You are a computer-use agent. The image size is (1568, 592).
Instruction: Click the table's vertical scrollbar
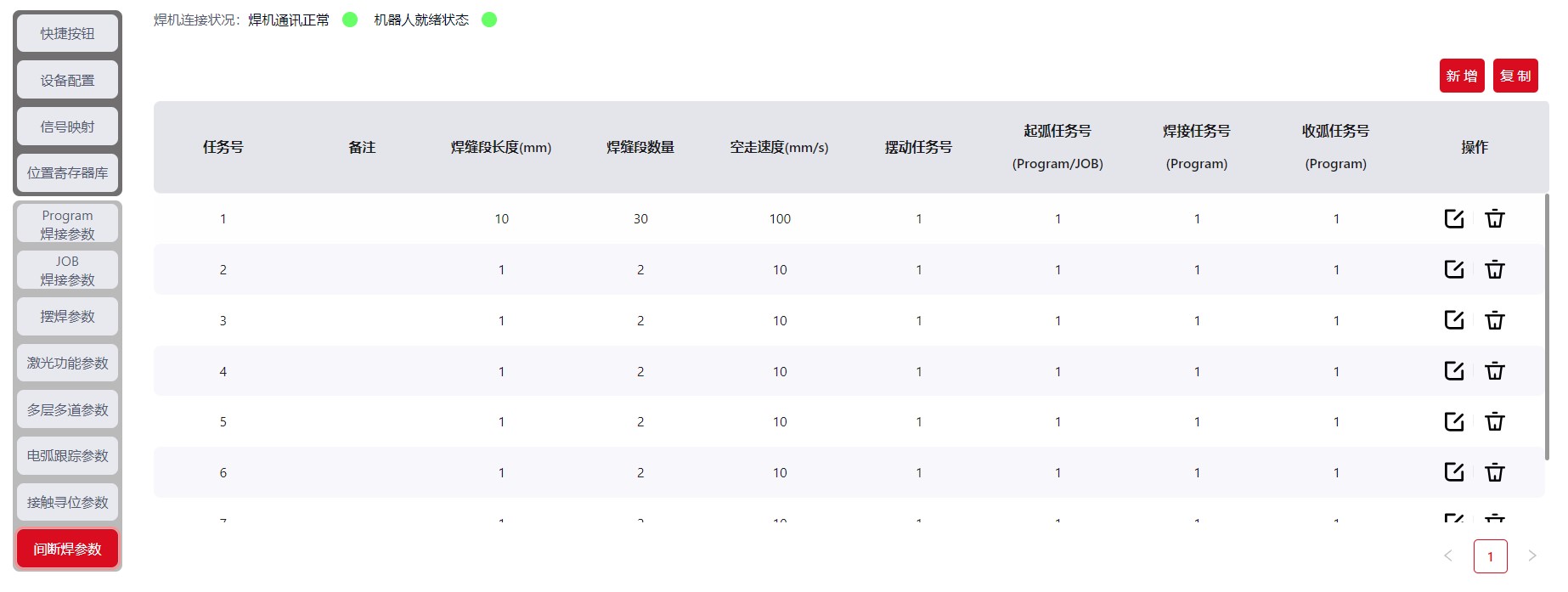[1546, 327]
